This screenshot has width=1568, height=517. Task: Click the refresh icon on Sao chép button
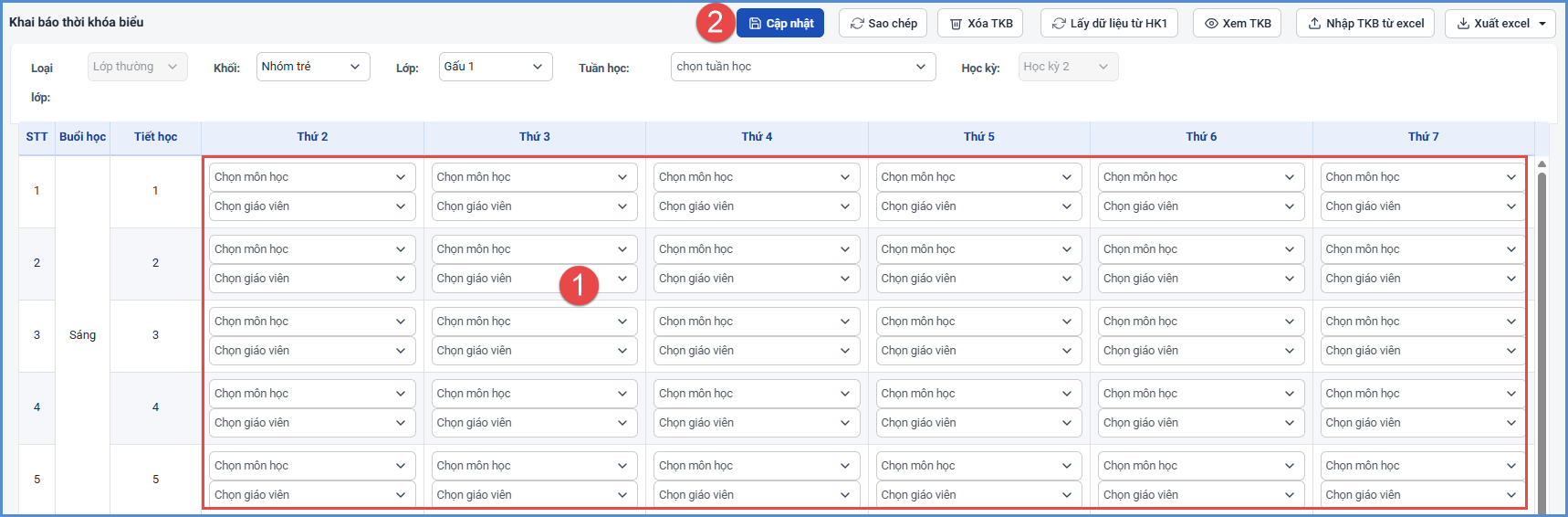(x=857, y=24)
